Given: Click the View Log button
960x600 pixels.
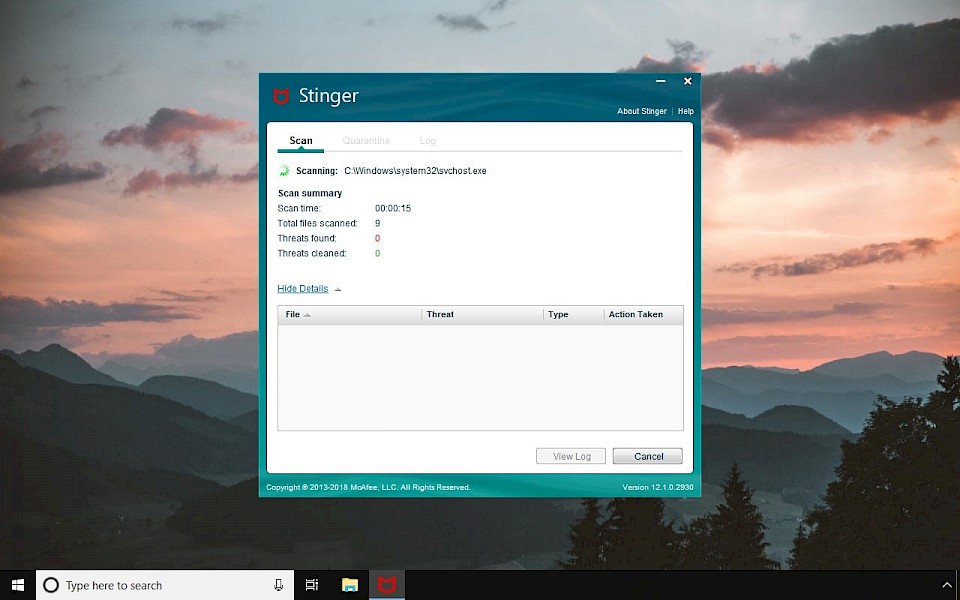Looking at the screenshot, I should pos(571,456).
